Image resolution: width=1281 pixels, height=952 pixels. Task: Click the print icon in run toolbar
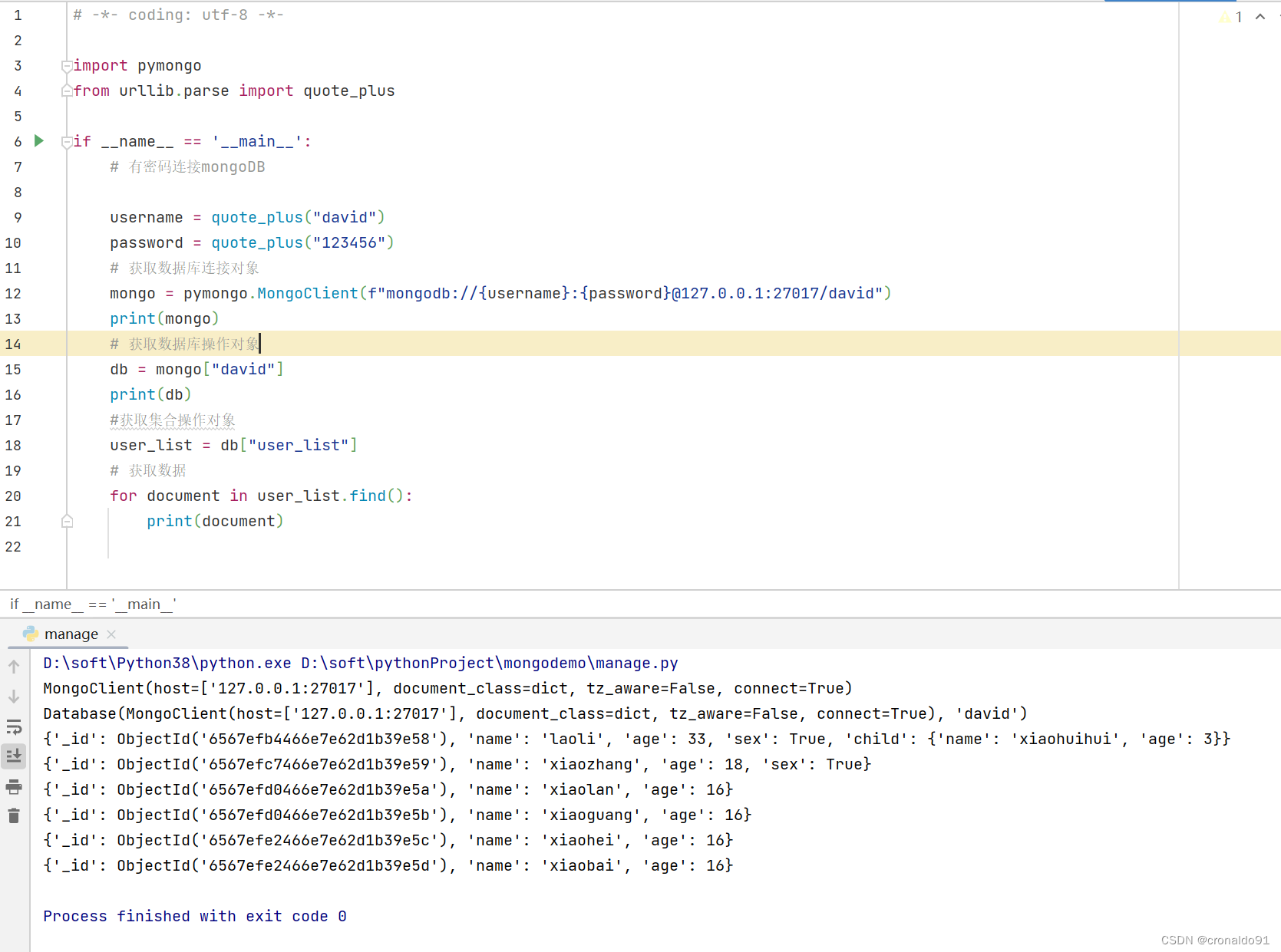tap(14, 786)
